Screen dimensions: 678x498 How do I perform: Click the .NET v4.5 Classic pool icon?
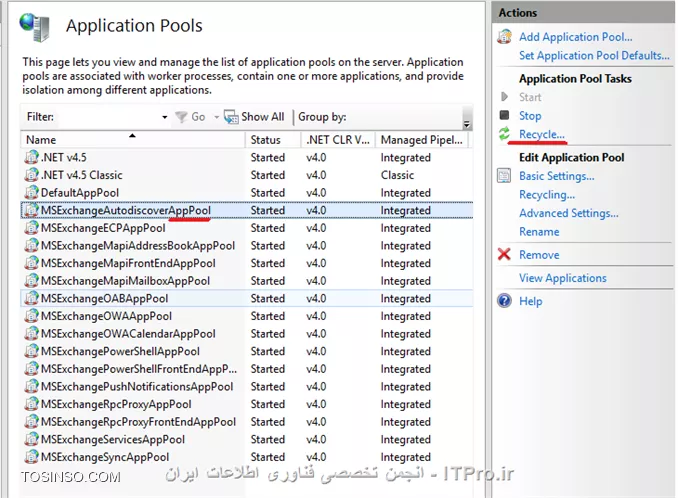pos(31,175)
